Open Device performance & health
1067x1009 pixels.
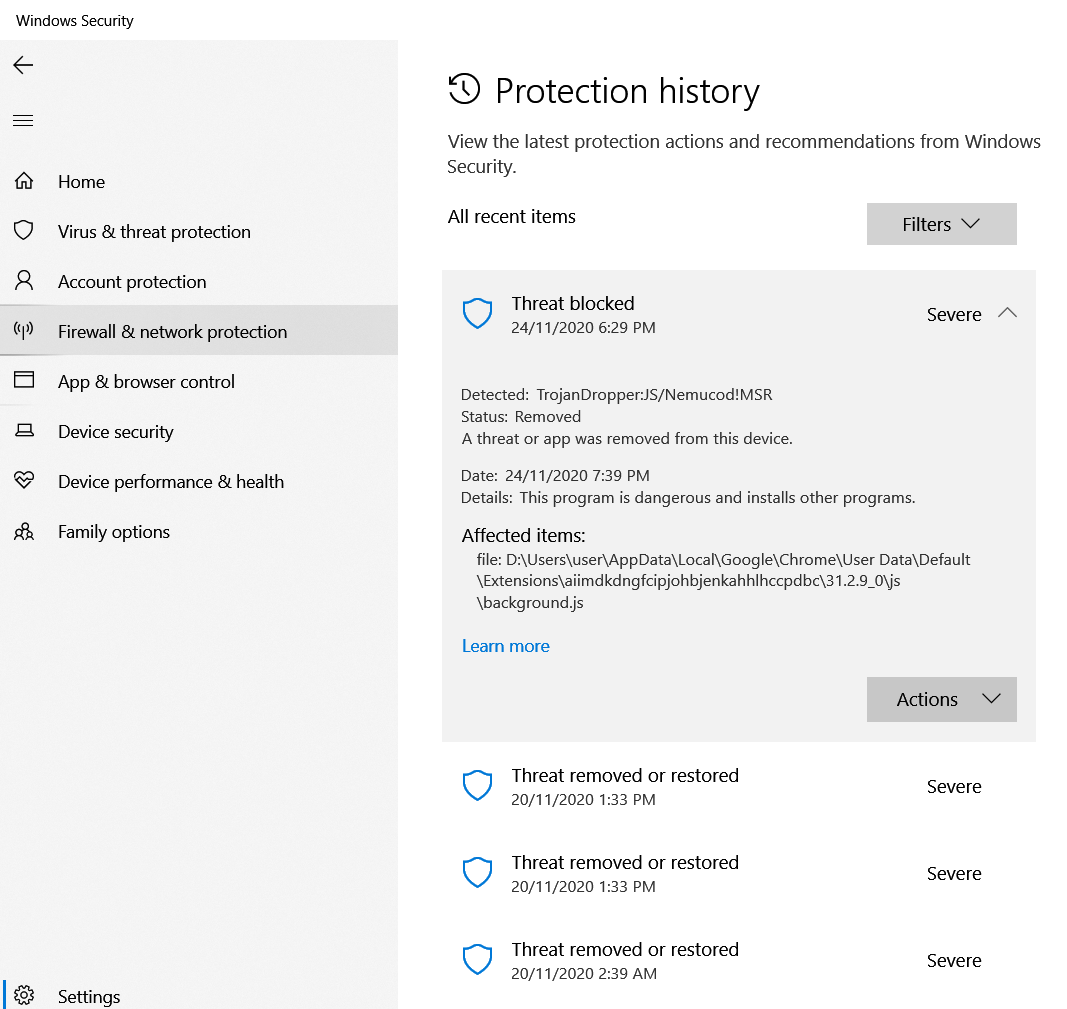tap(199, 482)
